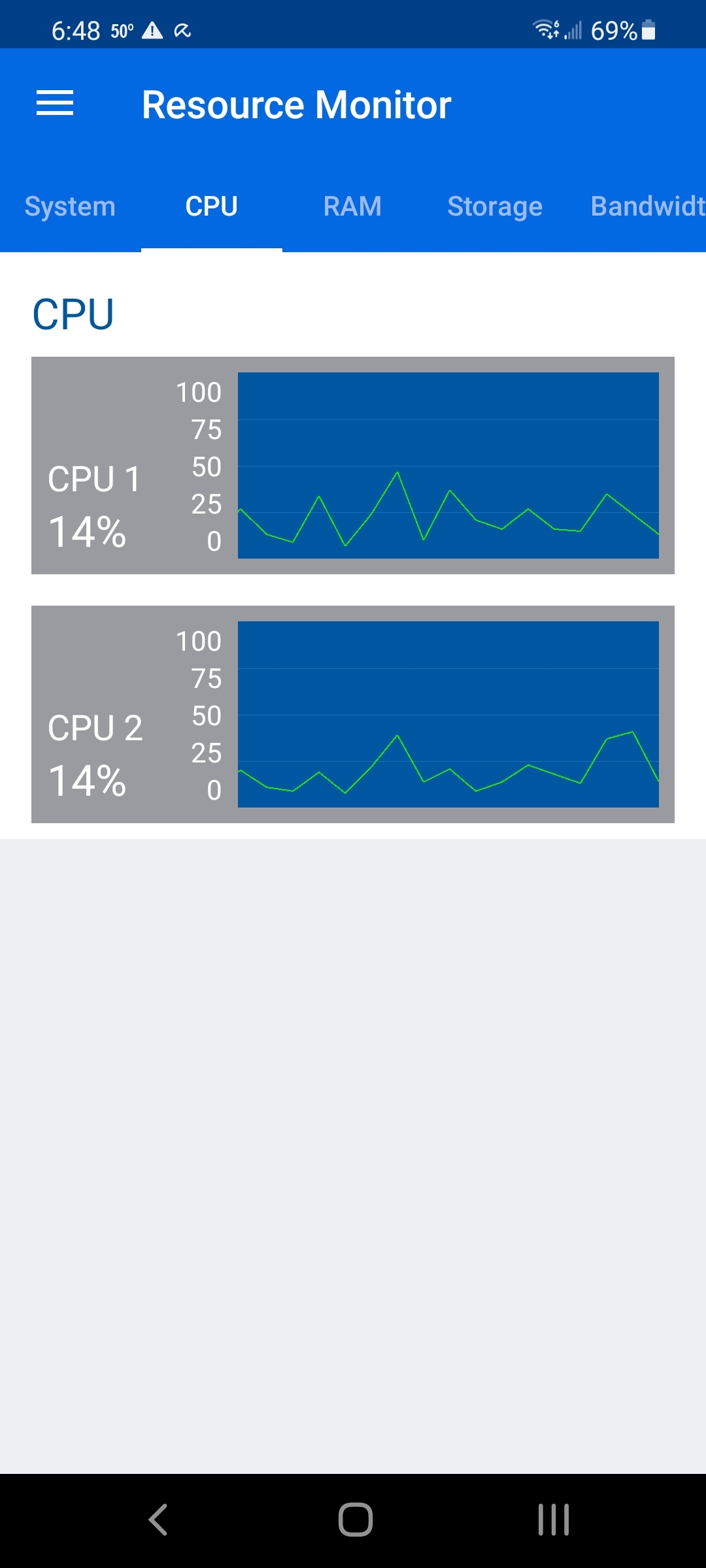Tap the warning triangle status icon
Viewport: 706px width, 1568px height.
pos(152,30)
